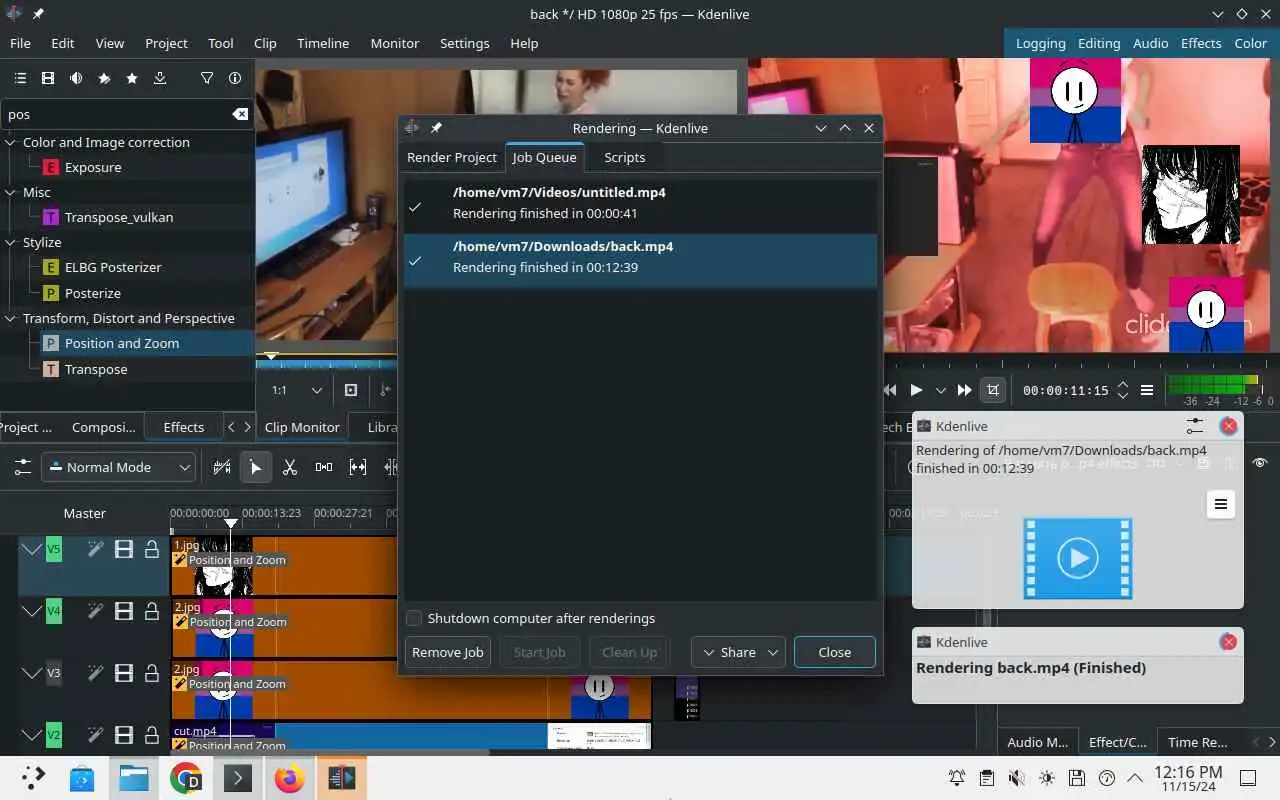Switch to the Scripts tab
1280x800 pixels.
click(624, 157)
